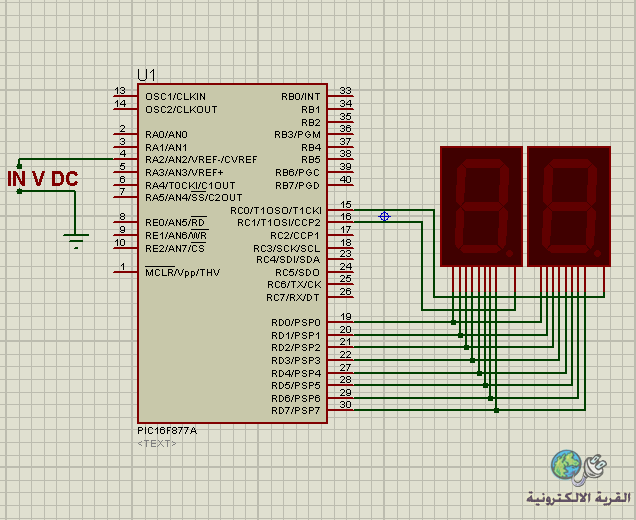Image resolution: width=636 pixels, height=520 pixels.
Task: Select the RD3/PSP3 pin label
Action: point(296,361)
